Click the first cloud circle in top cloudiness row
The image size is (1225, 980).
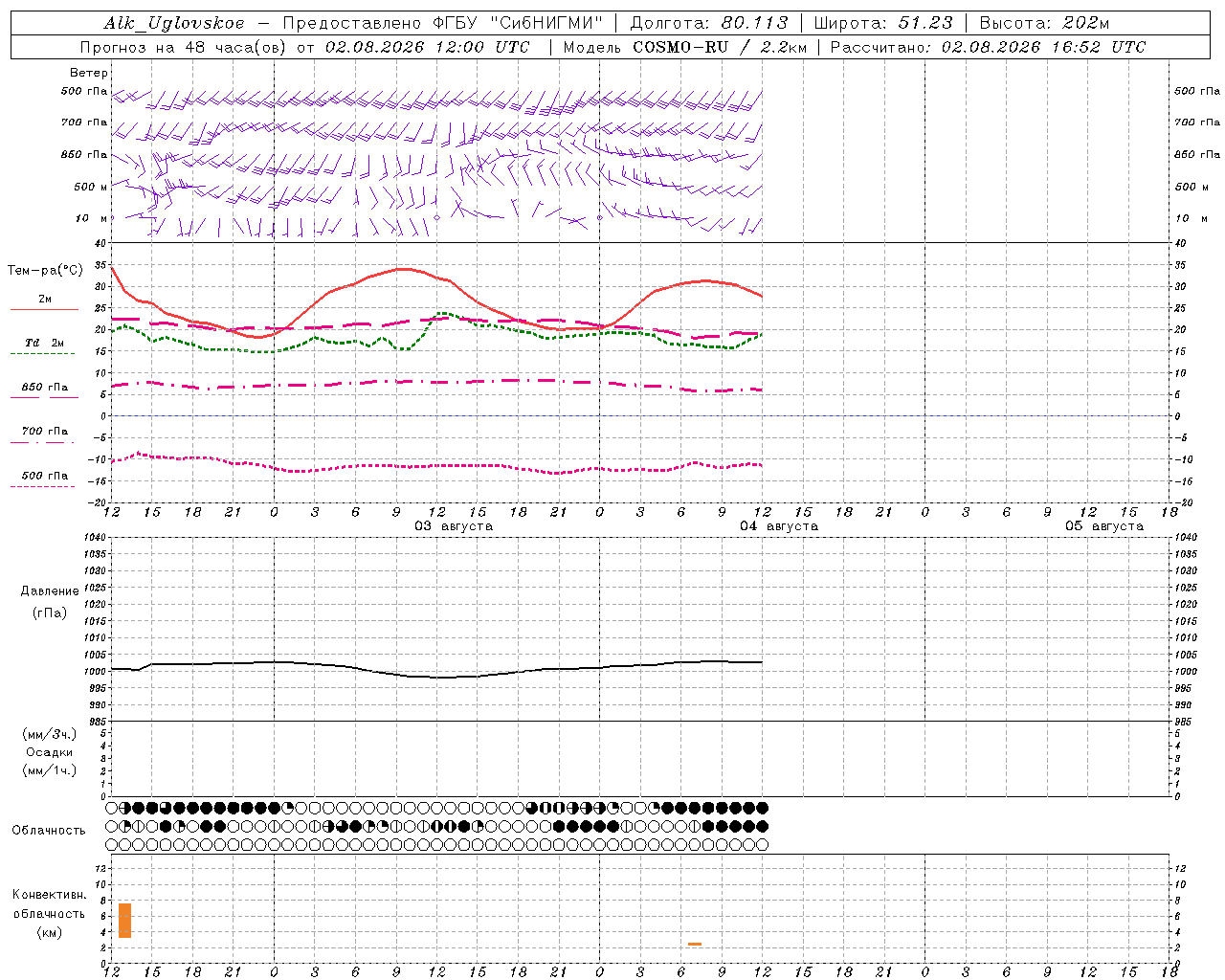[111, 808]
